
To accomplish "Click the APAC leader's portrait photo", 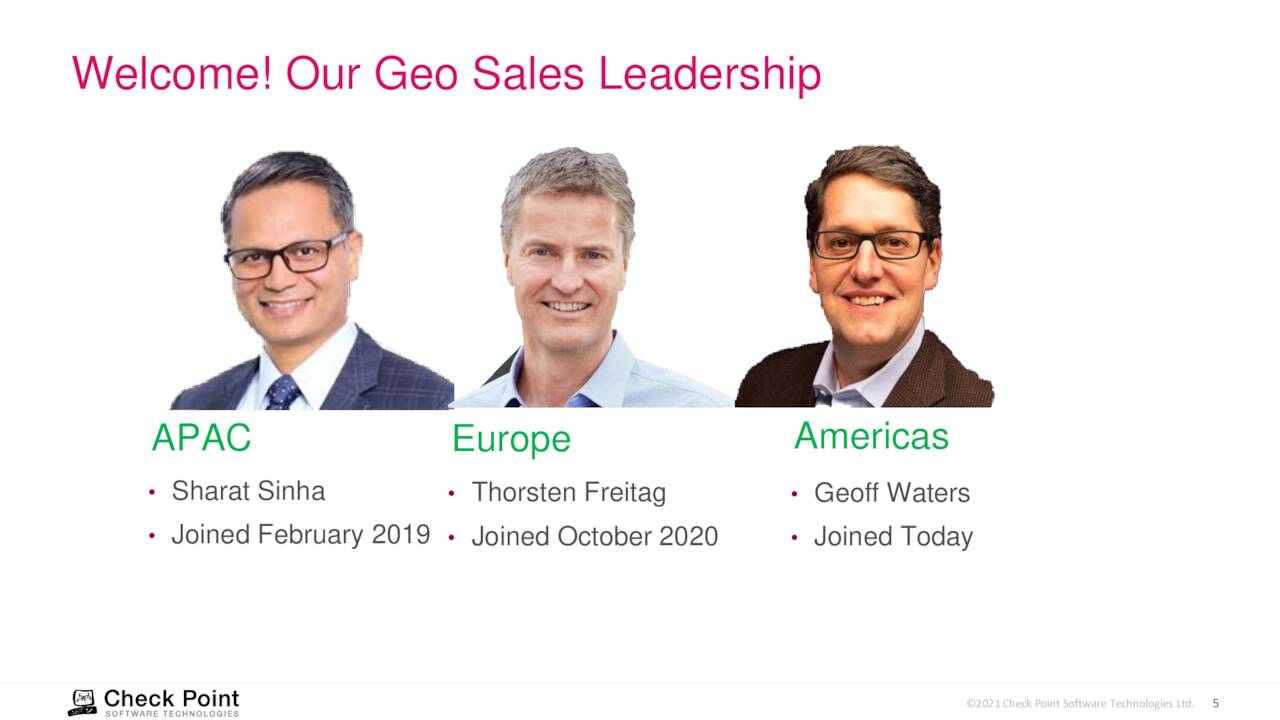I will [x=311, y=279].
